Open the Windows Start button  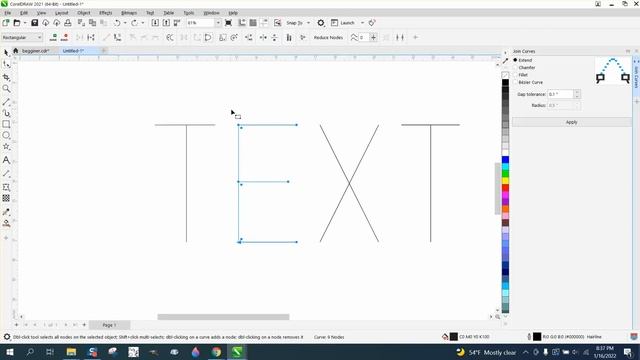coord(10,352)
